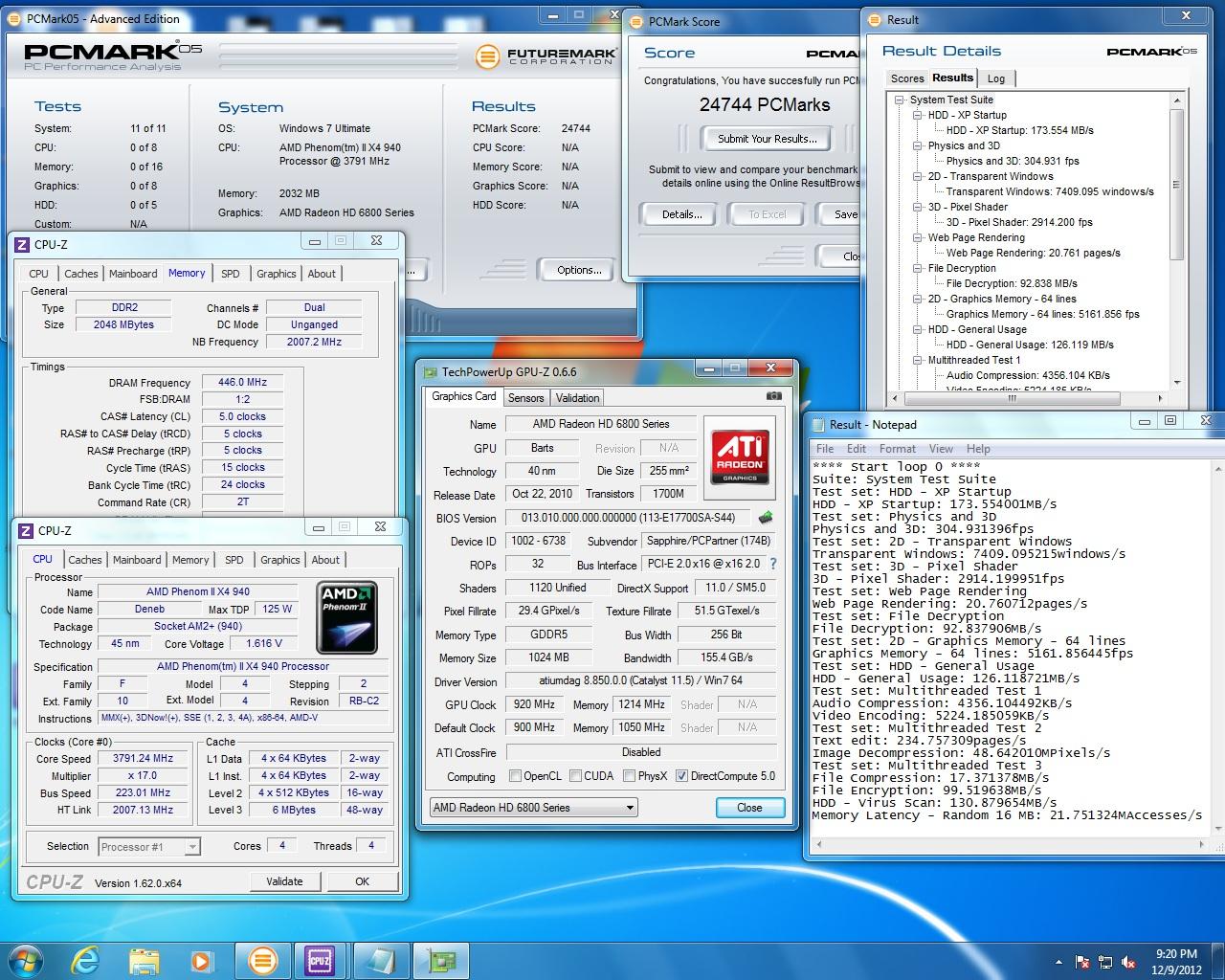Click the GPU-Z screenshot camera icon

773,396
